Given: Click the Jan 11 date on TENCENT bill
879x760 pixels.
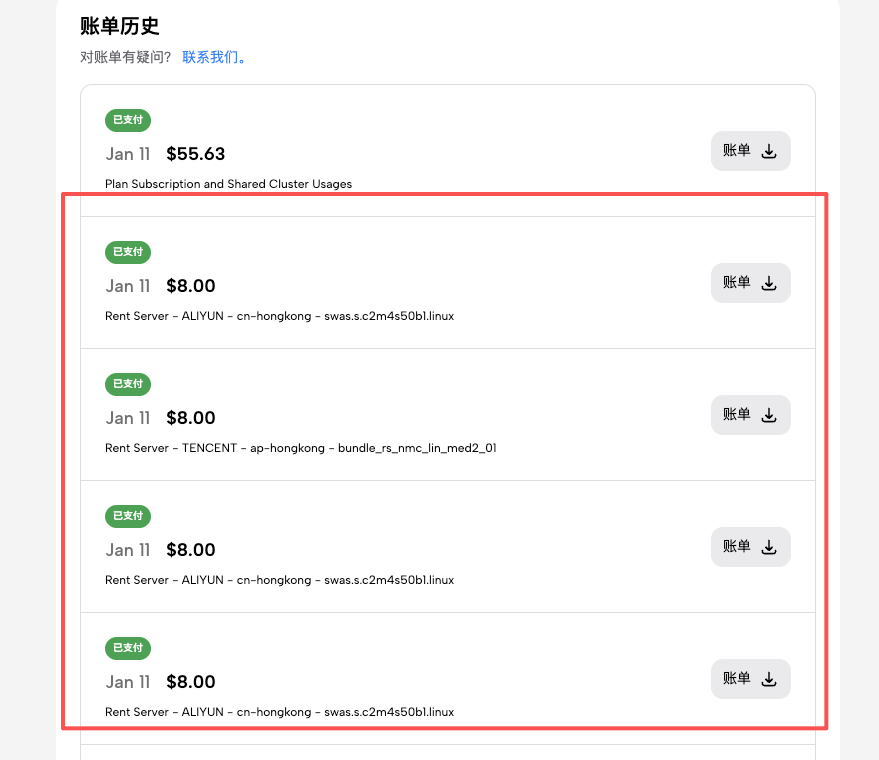Looking at the screenshot, I should 128,418.
